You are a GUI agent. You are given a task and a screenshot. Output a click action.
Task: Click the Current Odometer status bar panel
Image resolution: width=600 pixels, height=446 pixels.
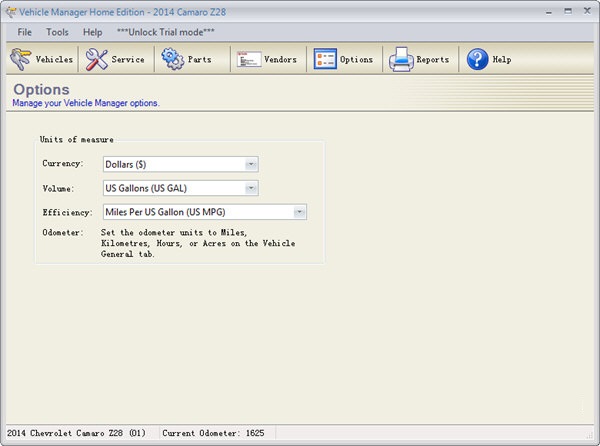212,433
